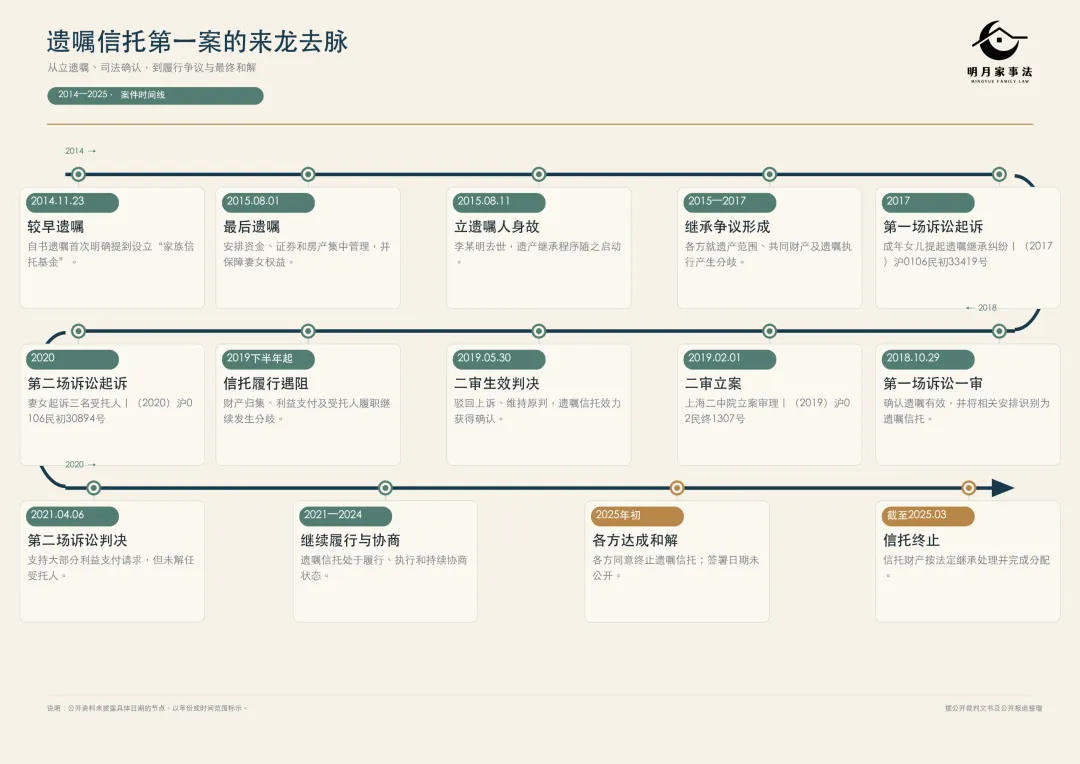This screenshot has height=764, width=1080.
Task: Click the 2014 year label above timeline
Action: click(80, 151)
